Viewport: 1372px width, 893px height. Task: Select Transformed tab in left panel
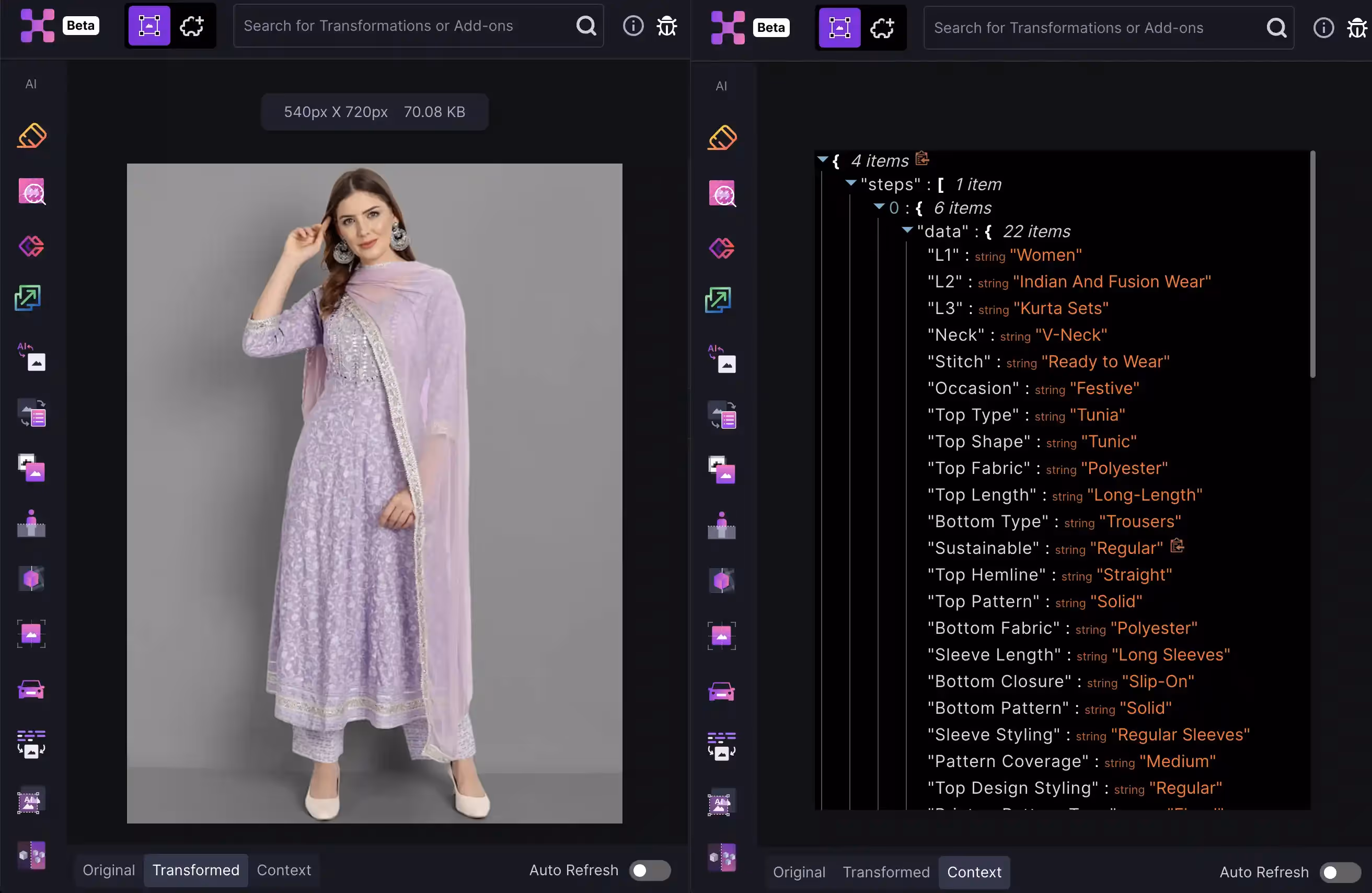click(x=196, y=870)
